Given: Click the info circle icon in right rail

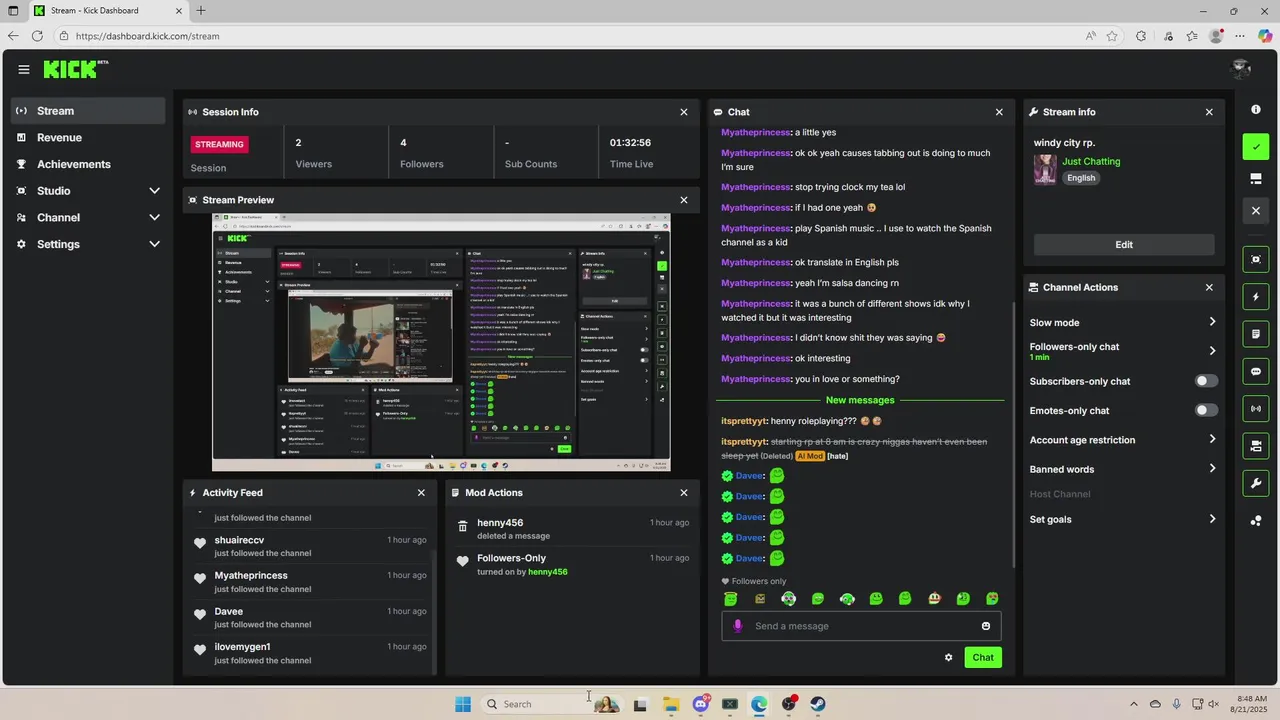Looking at the screenshot, I should click(1256, 109).
